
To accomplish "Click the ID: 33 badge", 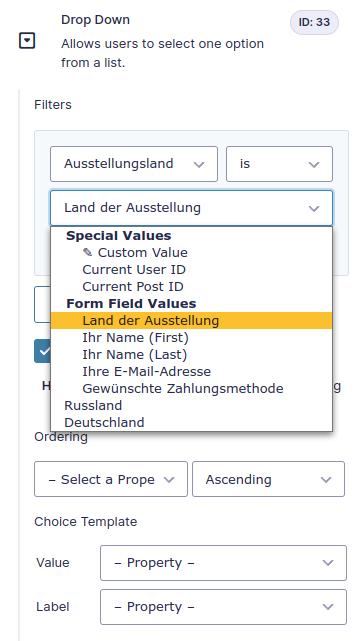I will click(x=314, y=22).
